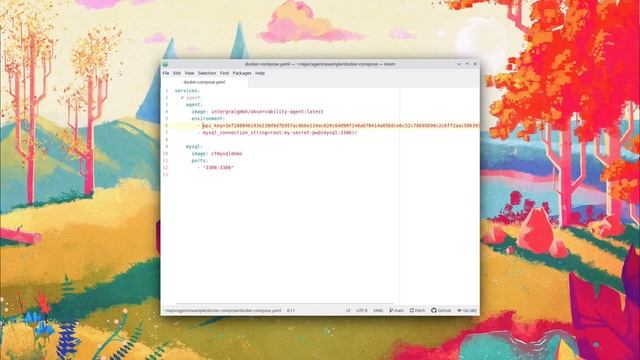This screenshot has height=360, width=640.
Task: Minimize the Atom window
Action: [x=459, y=64]
